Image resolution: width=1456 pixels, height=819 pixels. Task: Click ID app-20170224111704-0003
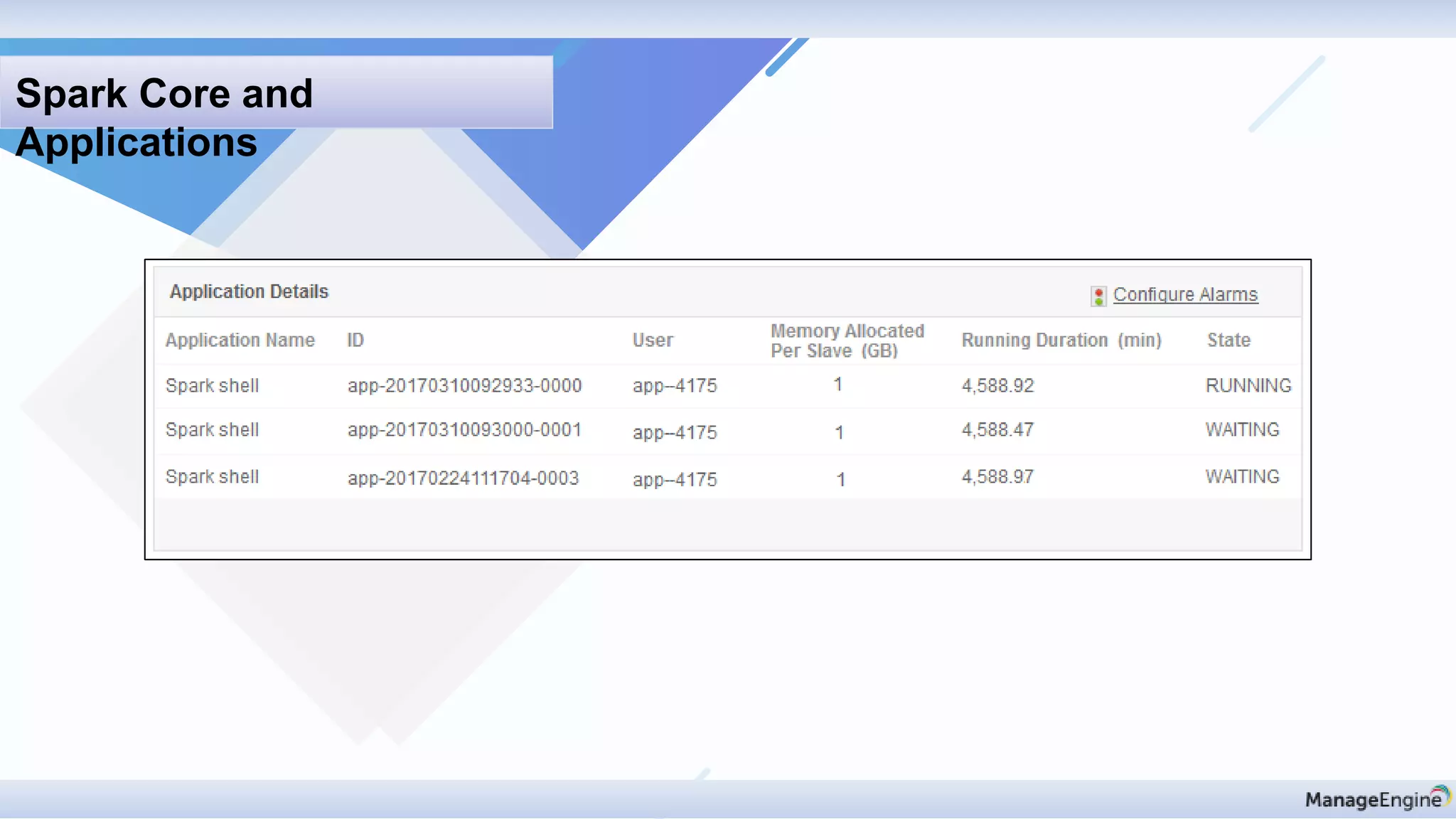[463, 478]
